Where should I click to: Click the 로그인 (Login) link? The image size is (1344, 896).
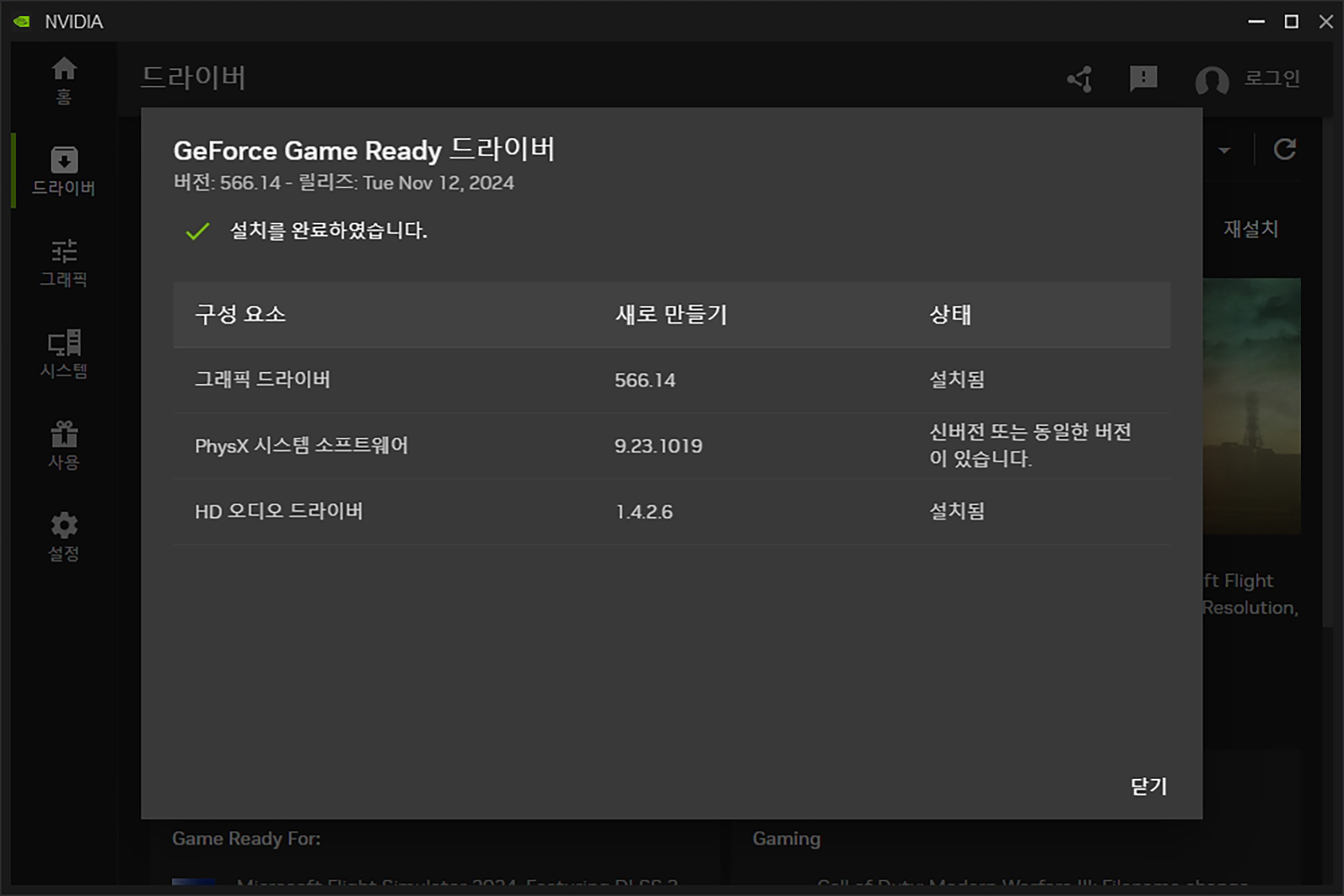coord(1271,79)
